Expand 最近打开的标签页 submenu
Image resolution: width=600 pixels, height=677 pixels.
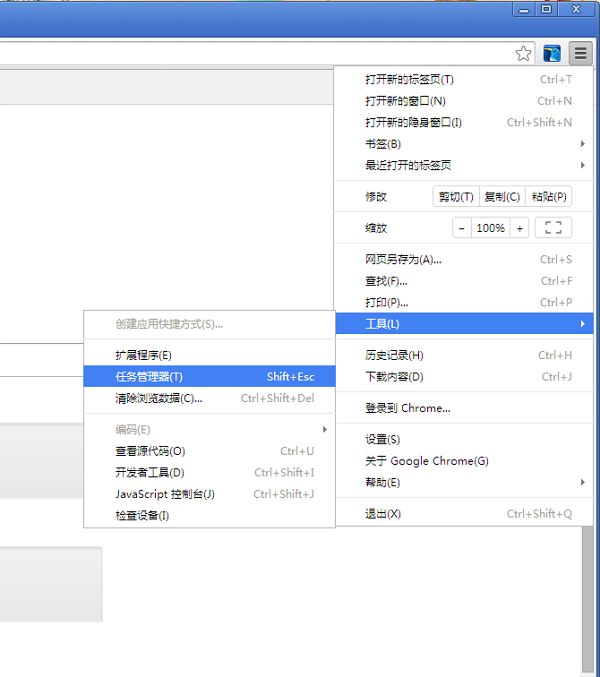pyautogui.click(x=464, y=165)
